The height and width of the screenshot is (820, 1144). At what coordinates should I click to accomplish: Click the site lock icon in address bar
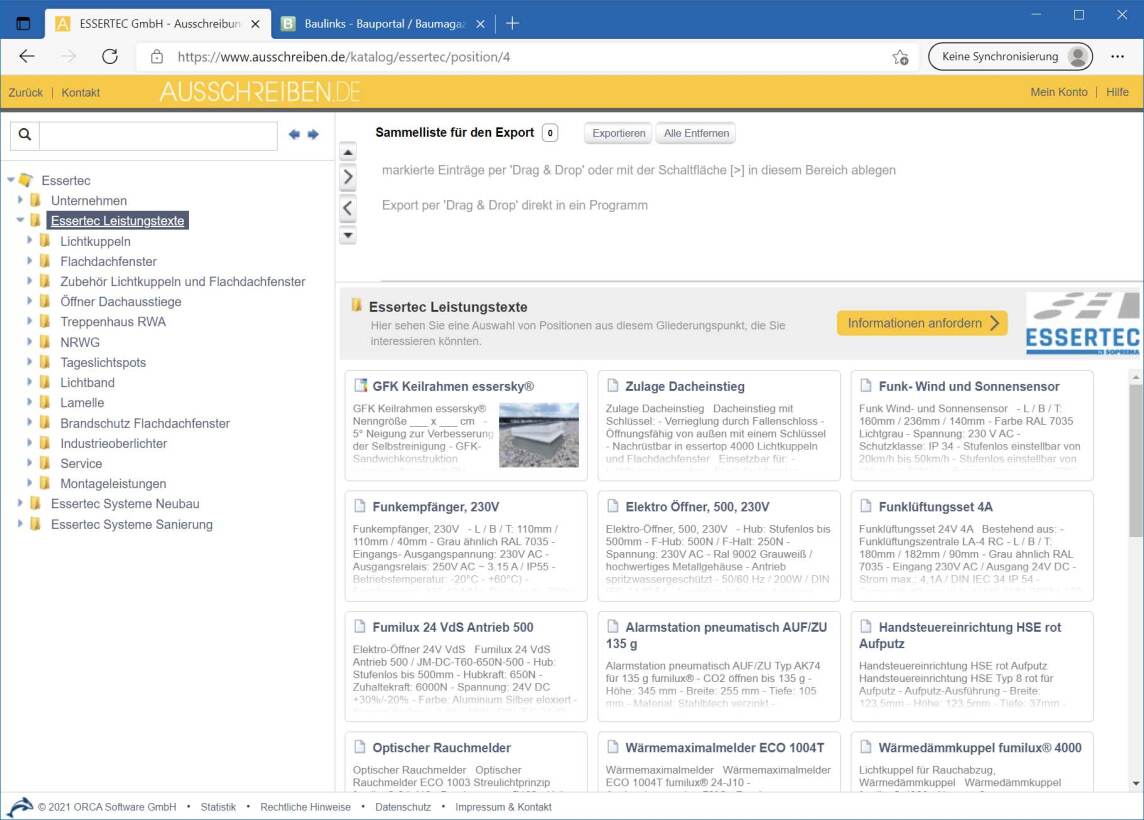pyautogui.click(x=157, y=57)
